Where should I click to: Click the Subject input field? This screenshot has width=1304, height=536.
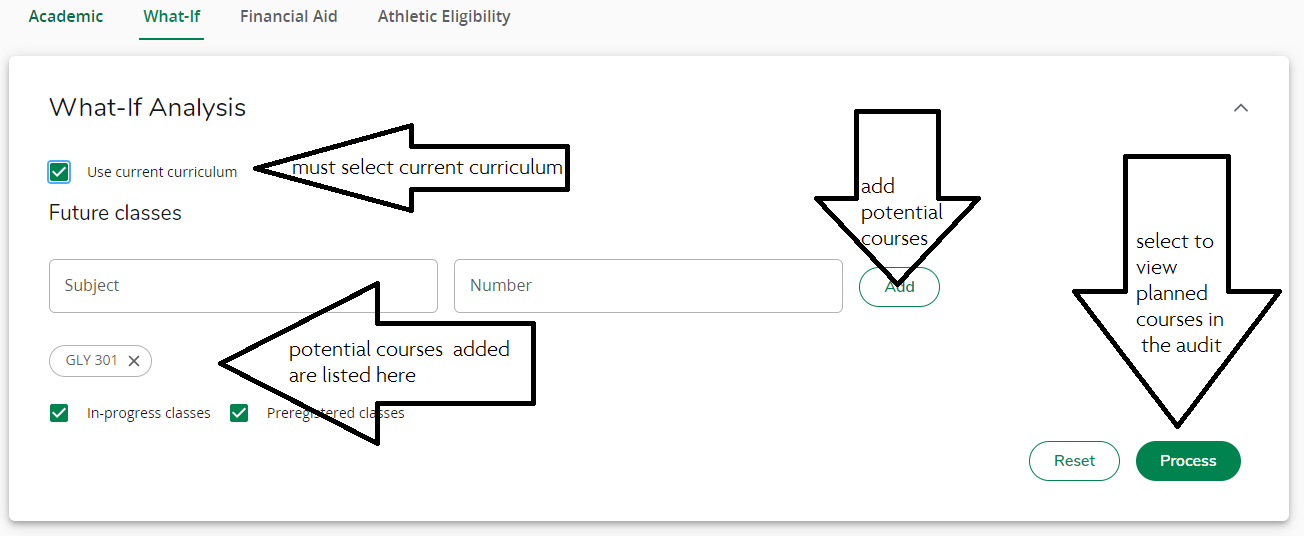click(243, 286)
